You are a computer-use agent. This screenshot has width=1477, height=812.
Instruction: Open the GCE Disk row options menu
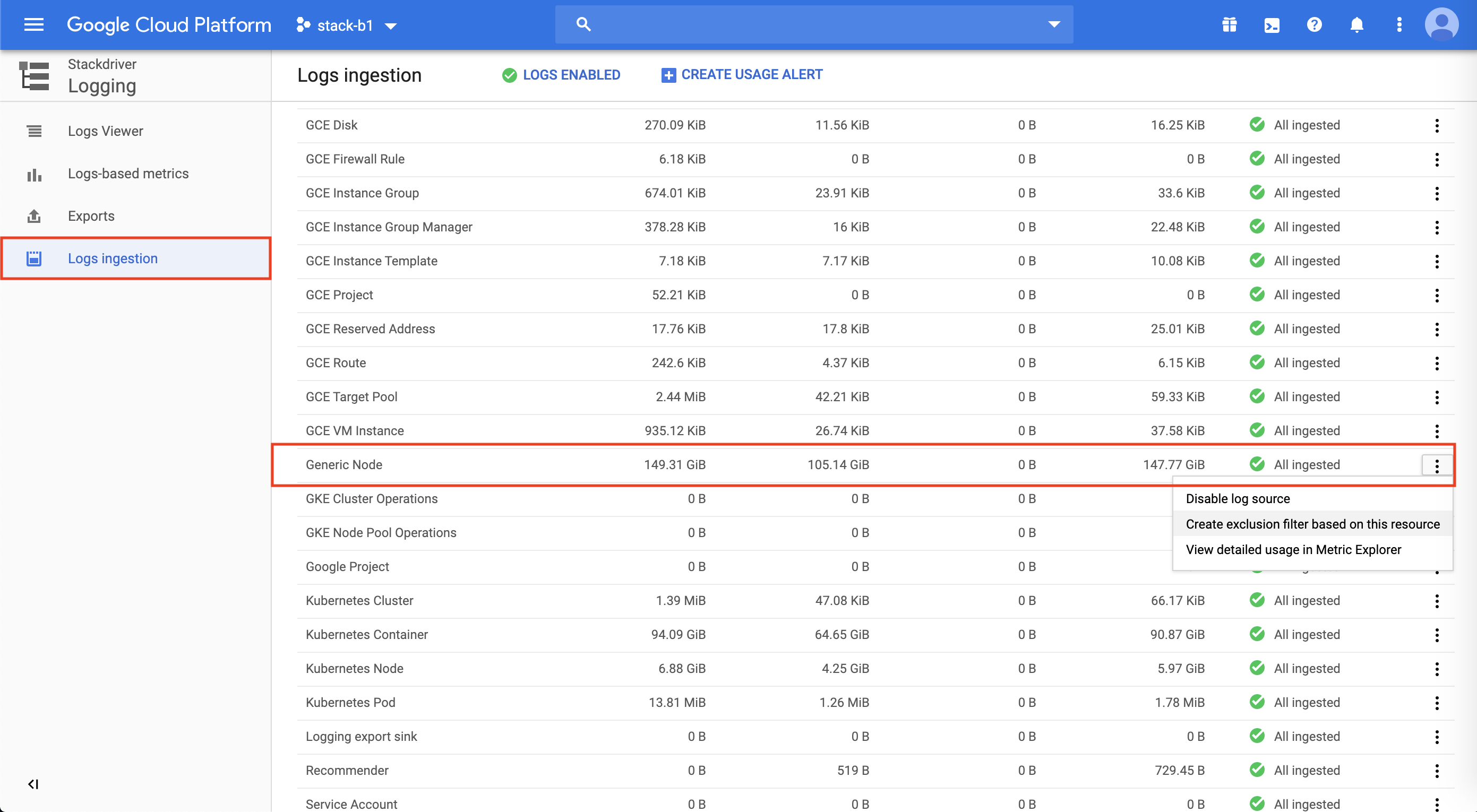(1436, 125)
